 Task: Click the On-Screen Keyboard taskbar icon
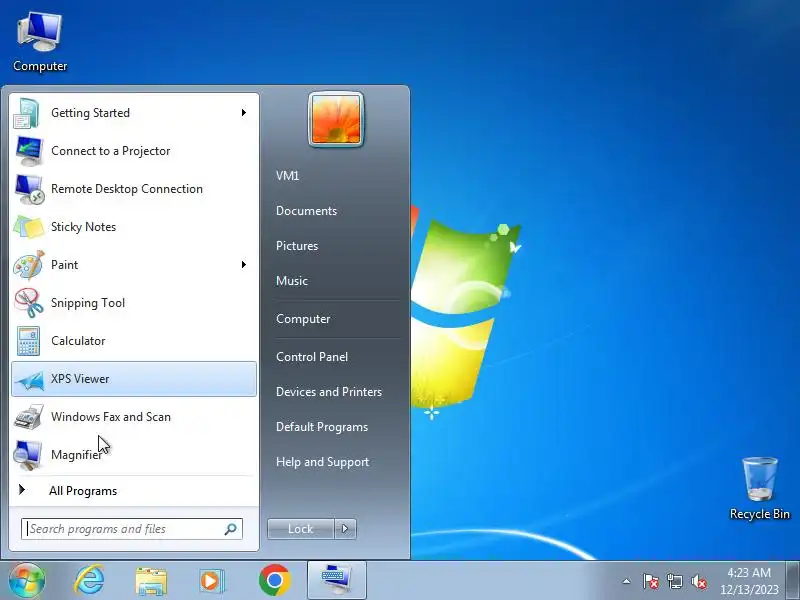tap(337, 580)
